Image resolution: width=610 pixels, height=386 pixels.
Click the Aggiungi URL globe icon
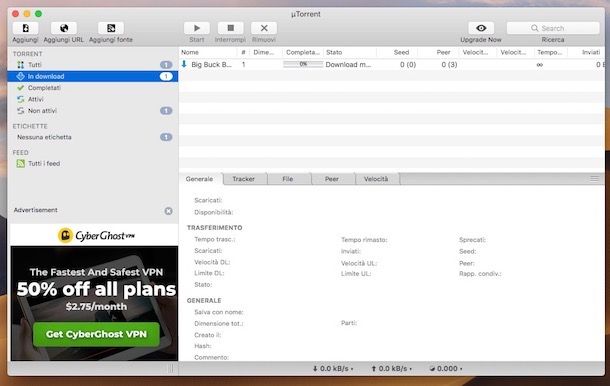64,28
